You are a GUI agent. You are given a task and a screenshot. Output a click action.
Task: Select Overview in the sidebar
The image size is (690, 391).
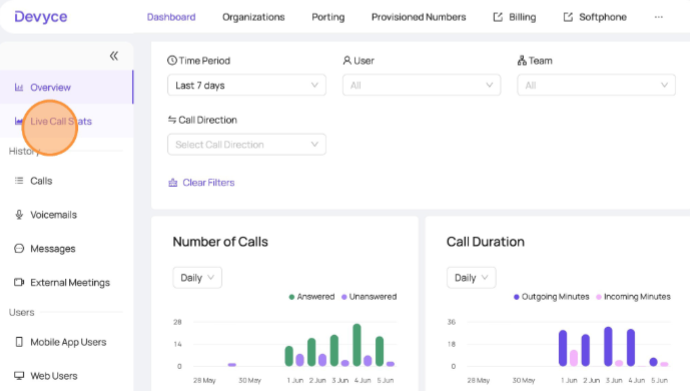coord(66,87)
